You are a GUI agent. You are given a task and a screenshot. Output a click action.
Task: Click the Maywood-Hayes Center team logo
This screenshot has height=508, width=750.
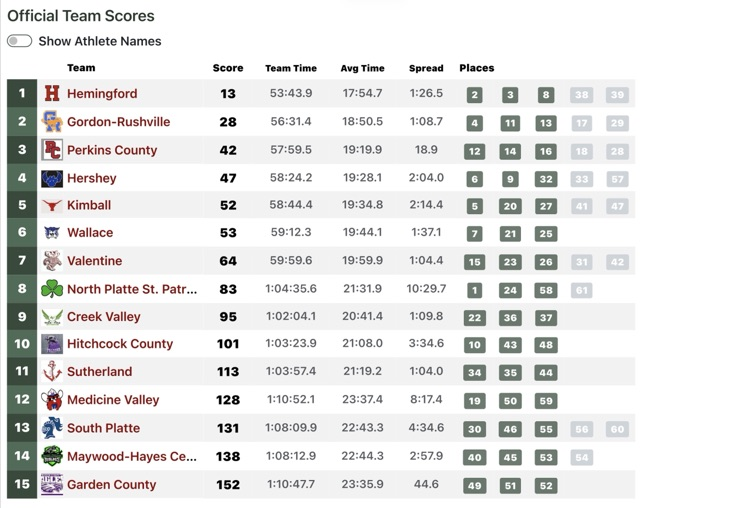point(52,456)
